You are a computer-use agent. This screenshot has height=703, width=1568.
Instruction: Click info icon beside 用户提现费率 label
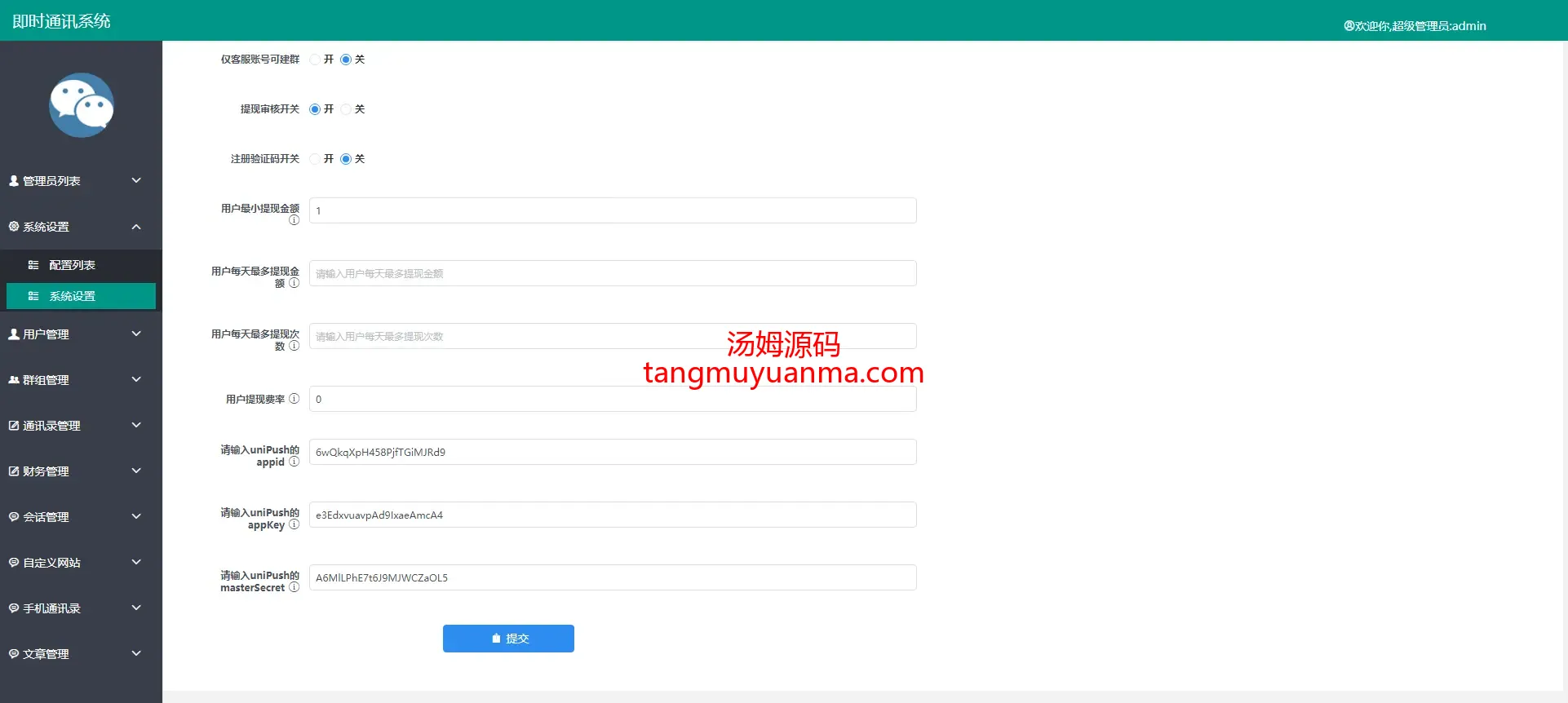pyautogui.click(x=294, y=399)
